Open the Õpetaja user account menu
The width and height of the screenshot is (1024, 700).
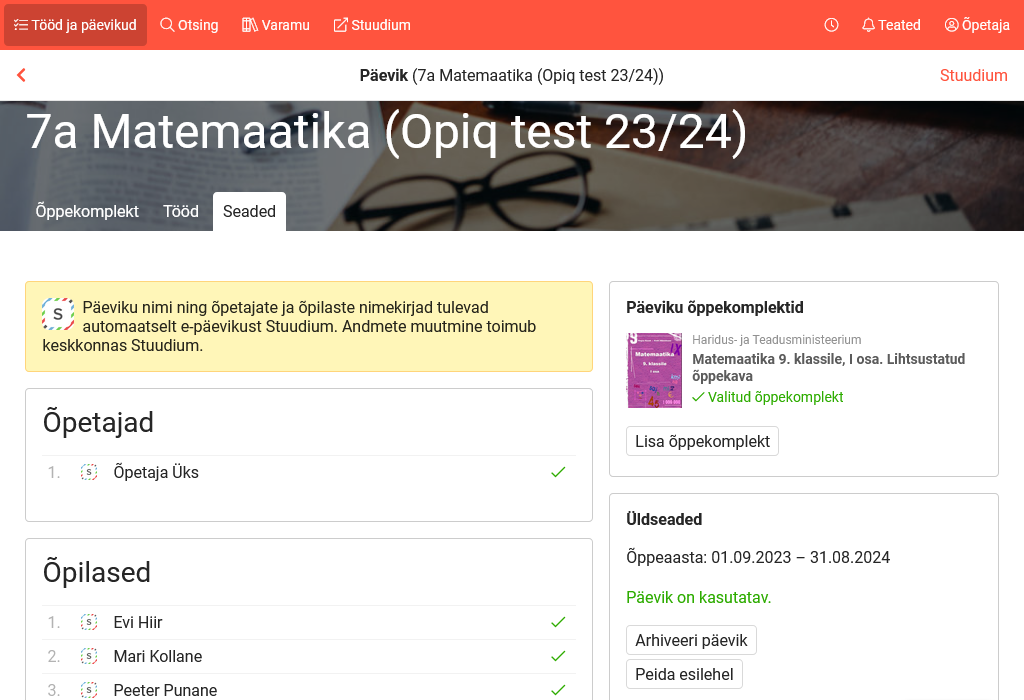click(x=977, y=25)
